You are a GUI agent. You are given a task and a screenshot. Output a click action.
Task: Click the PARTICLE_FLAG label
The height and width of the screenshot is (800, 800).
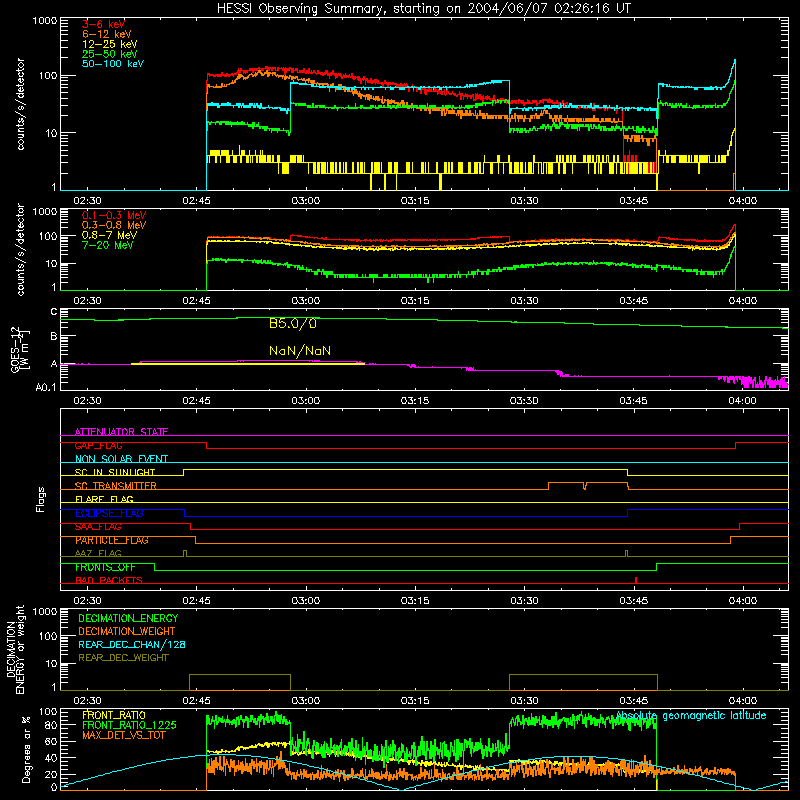click(x=112, y=540)
